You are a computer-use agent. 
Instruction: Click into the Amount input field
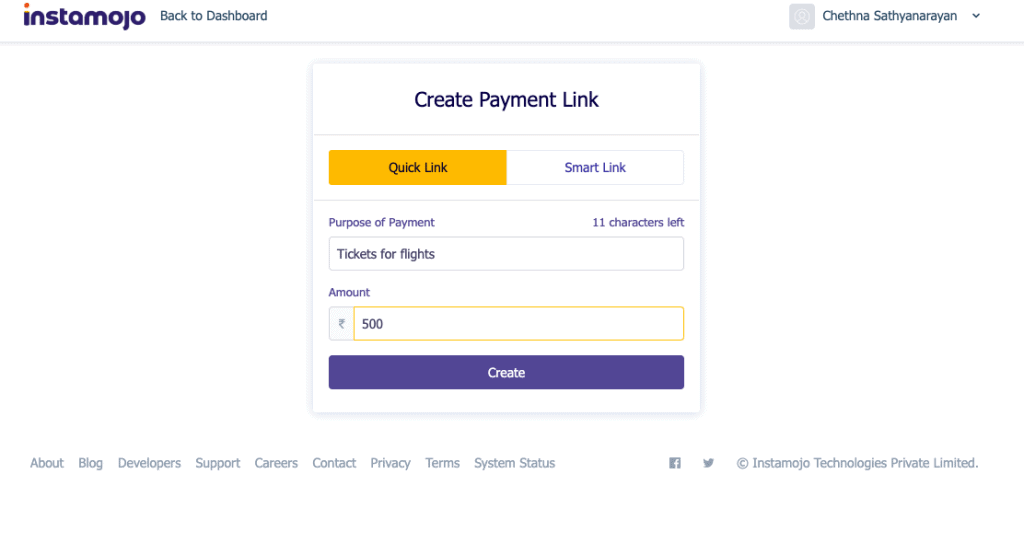point(518,324)
